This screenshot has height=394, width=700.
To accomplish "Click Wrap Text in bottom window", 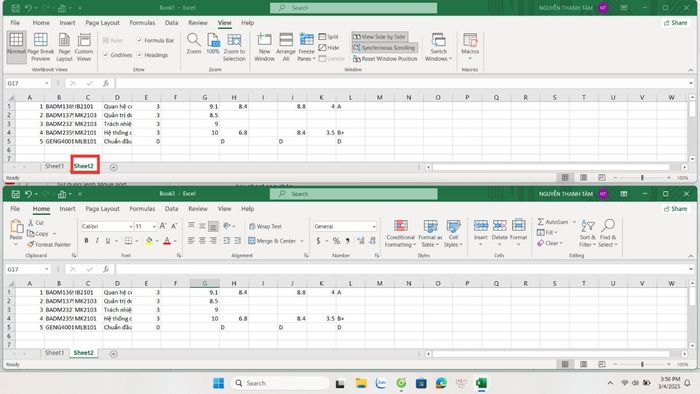I will (x=265, y=226).
